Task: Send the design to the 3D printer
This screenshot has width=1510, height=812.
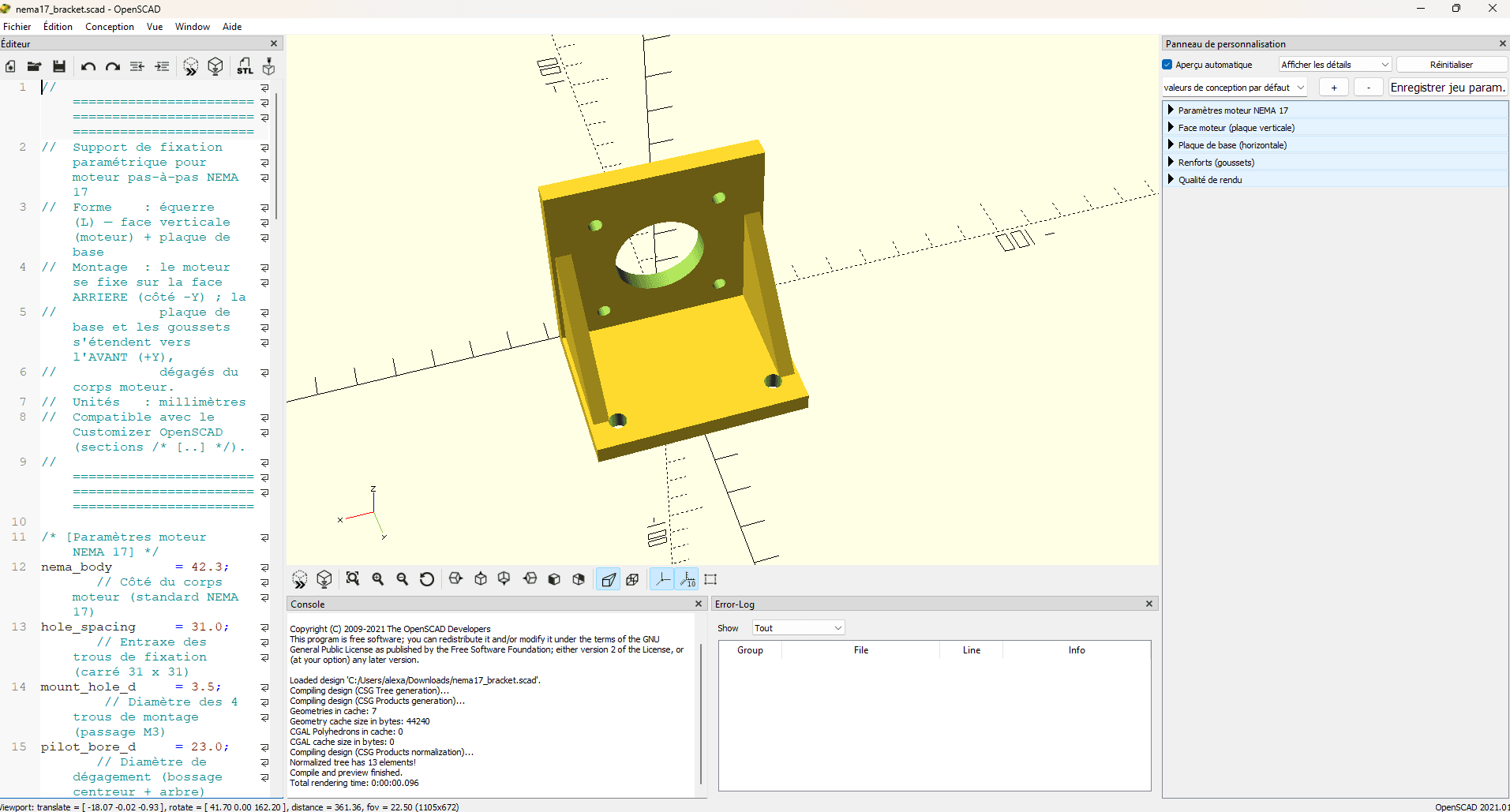Action: coord(269,66)
